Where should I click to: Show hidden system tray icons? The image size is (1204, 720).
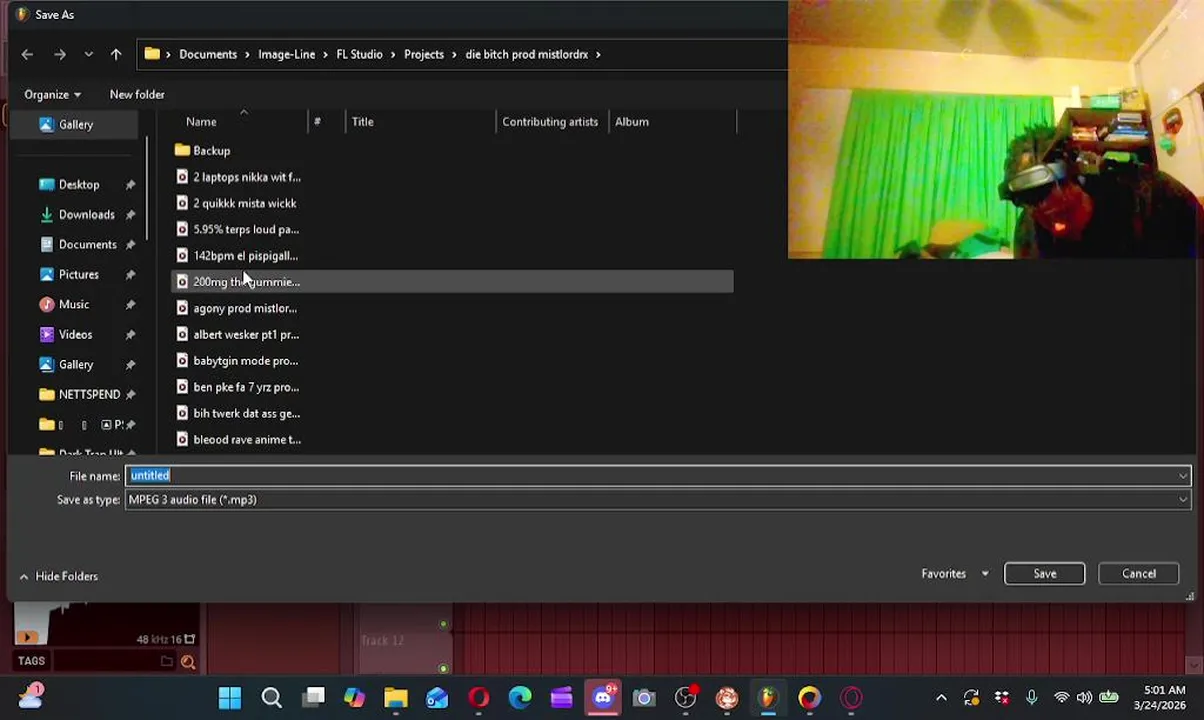(x=941, y=698)
